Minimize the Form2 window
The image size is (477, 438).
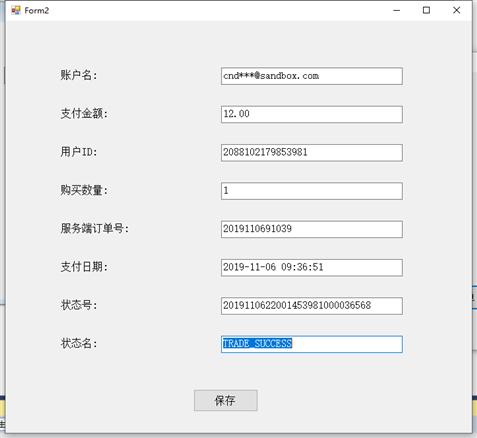397,10
